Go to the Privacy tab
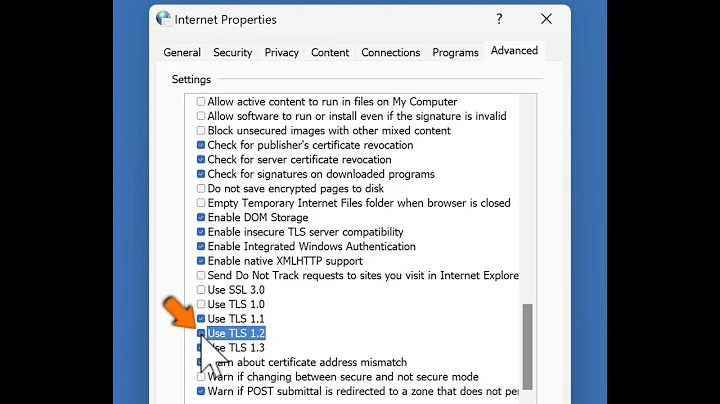 pyautogui.click(x=281, y=52)
